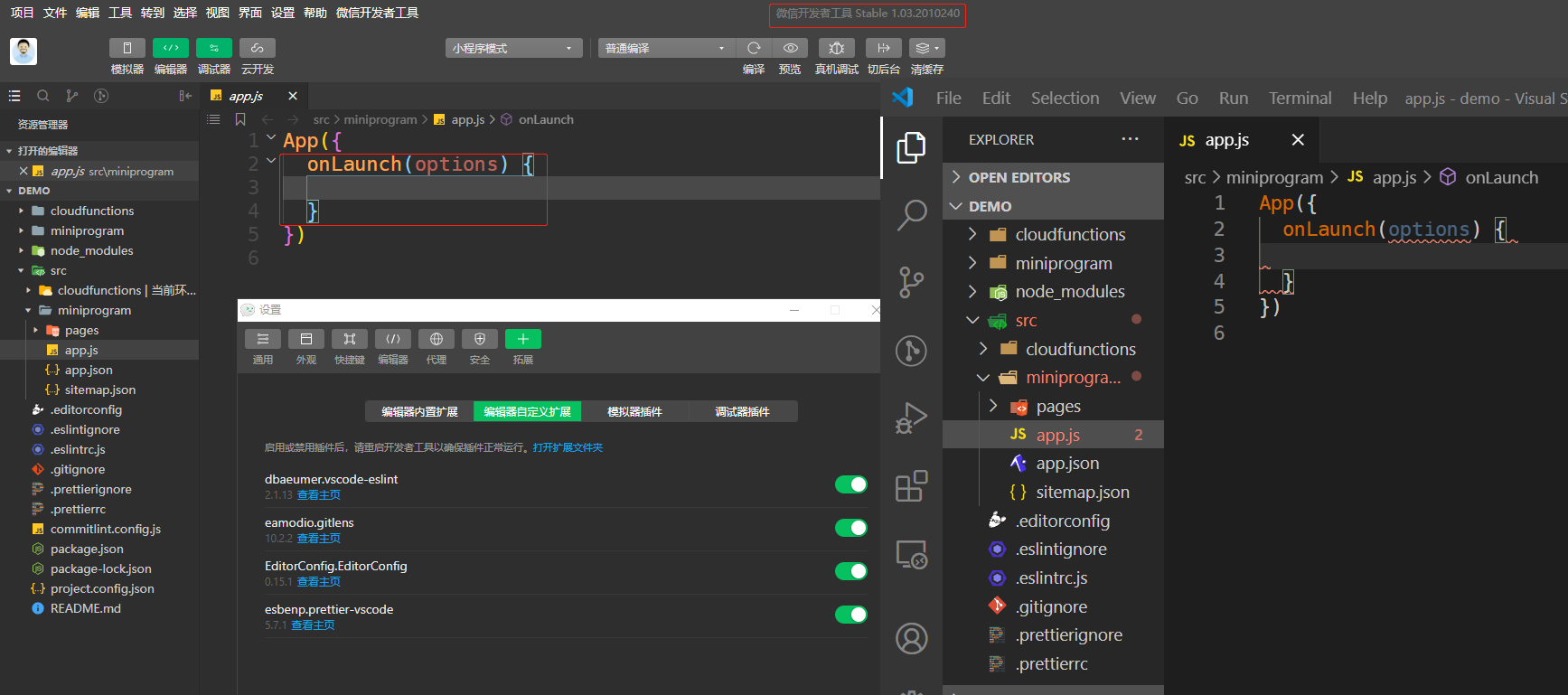Open 查看主页 link for eamodio.gitlens
Viewport: 1568px width, 695px height.
point(319,539)
